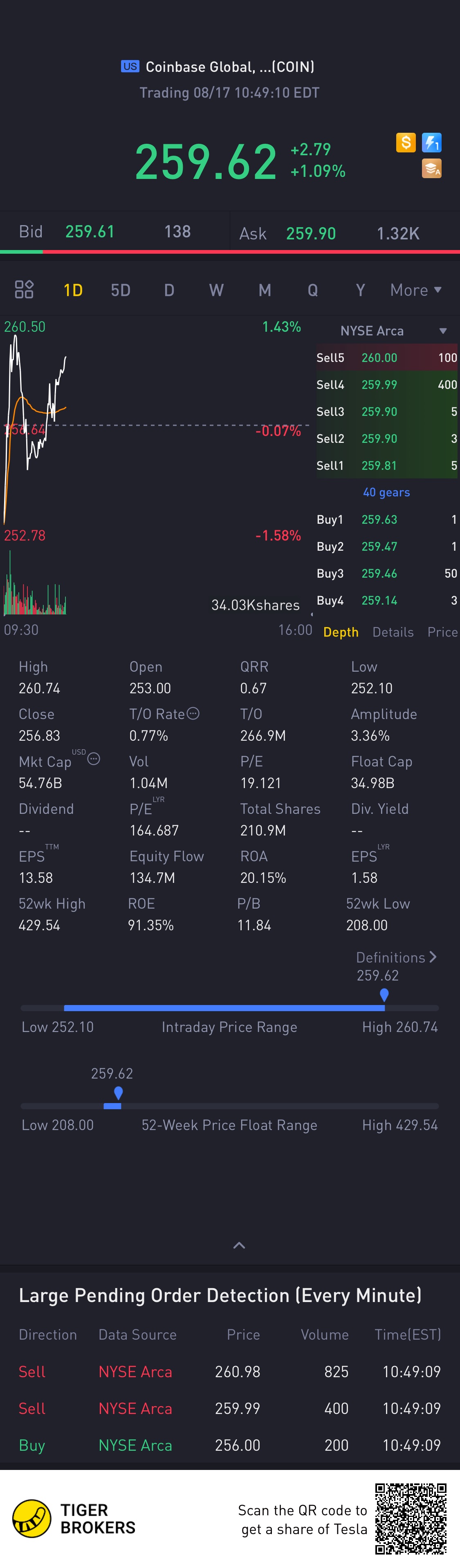
Task: Open the chart layout grid icon
Action: point(24,289)
